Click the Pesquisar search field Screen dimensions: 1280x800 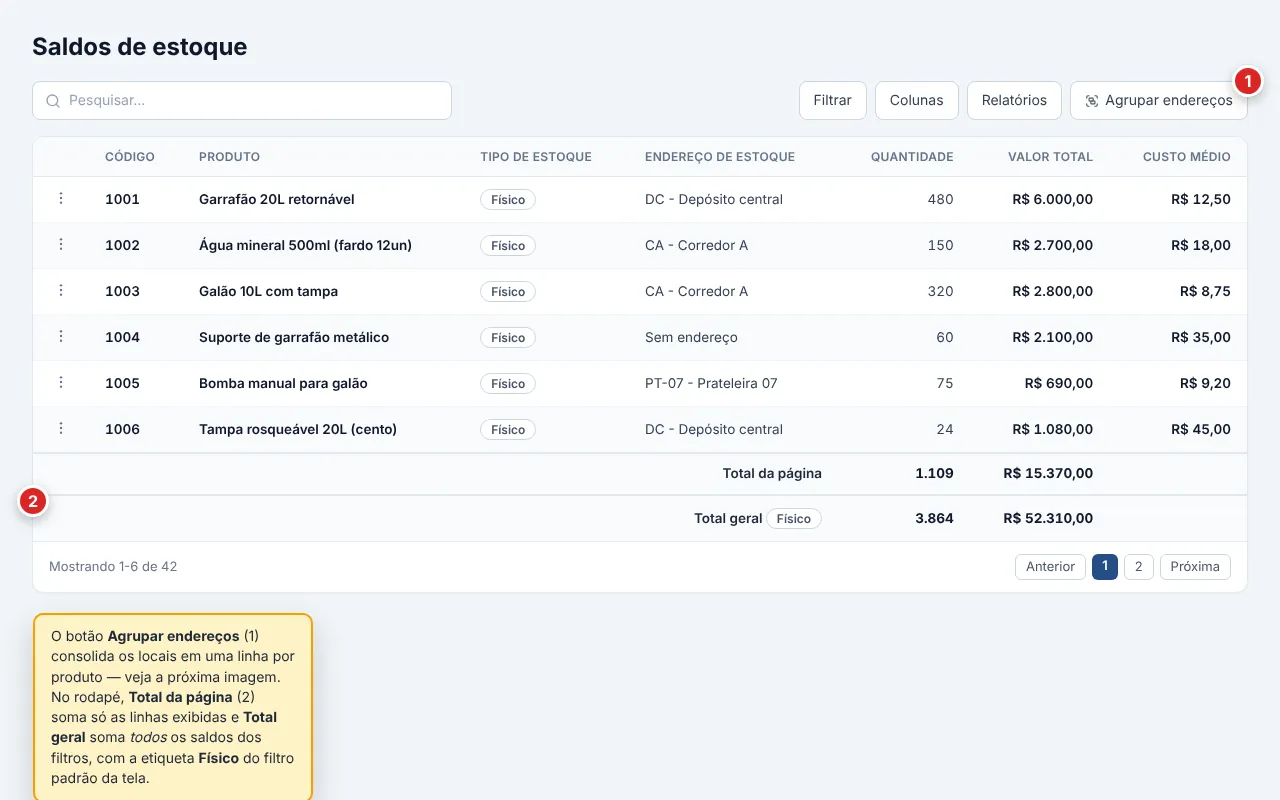point(242,101)
